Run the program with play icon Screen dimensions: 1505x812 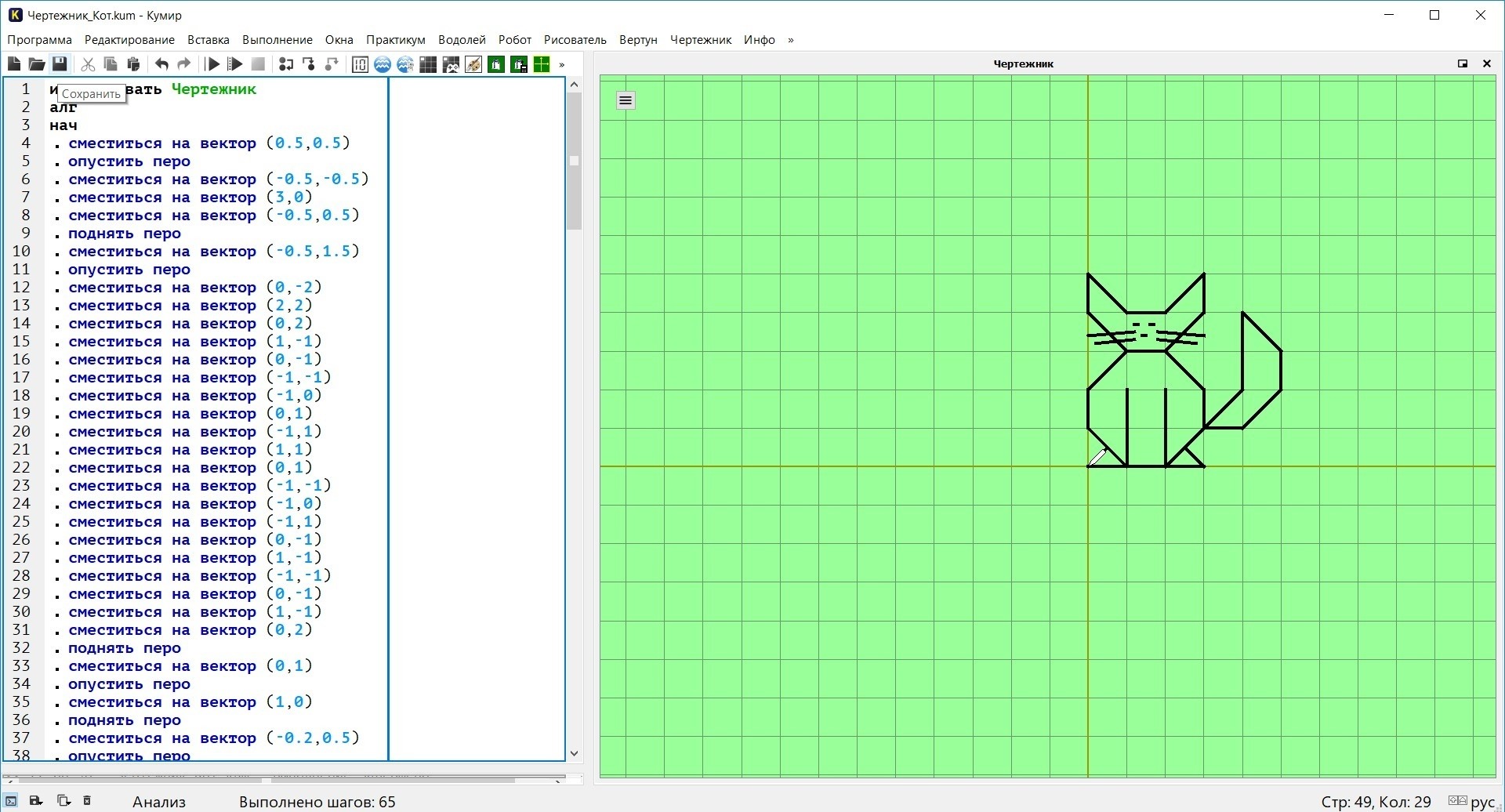[x=212, y=64]
